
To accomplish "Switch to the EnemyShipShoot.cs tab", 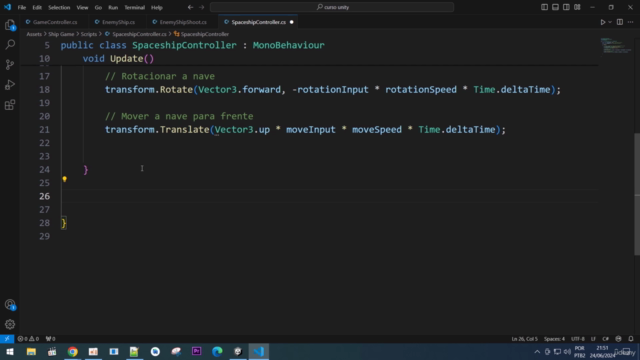I will (x=182, y=22).
